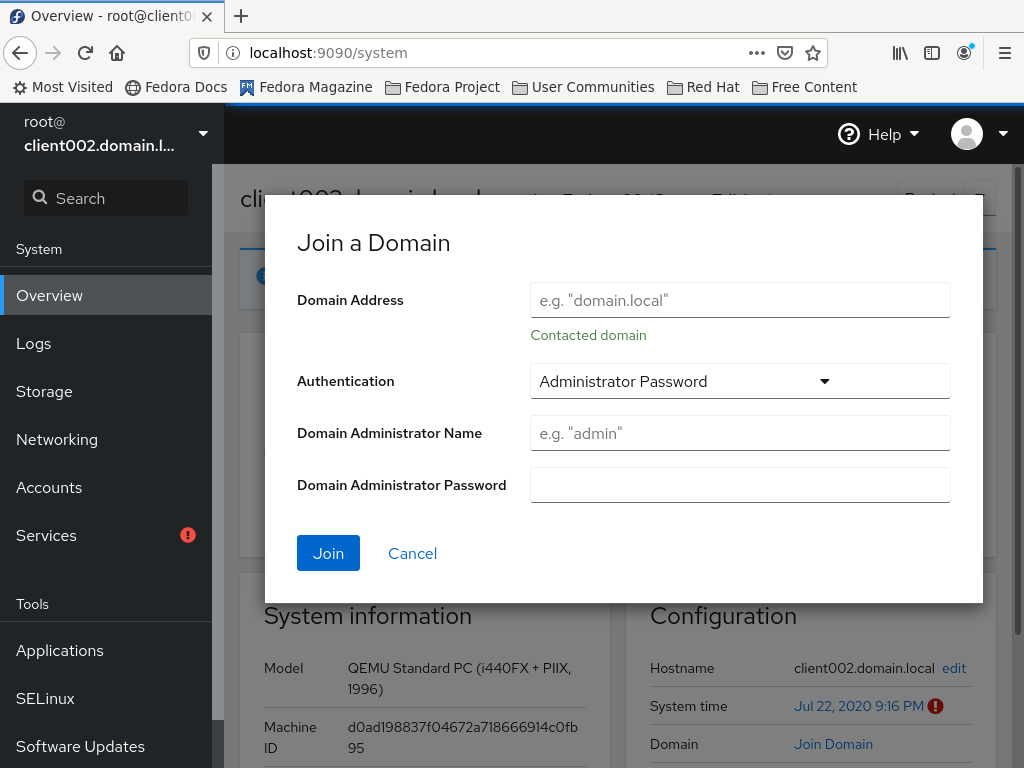The image size is (1024, 768).
Task: Click the Domain Administrator Name field
Action: tap(740, 433)
